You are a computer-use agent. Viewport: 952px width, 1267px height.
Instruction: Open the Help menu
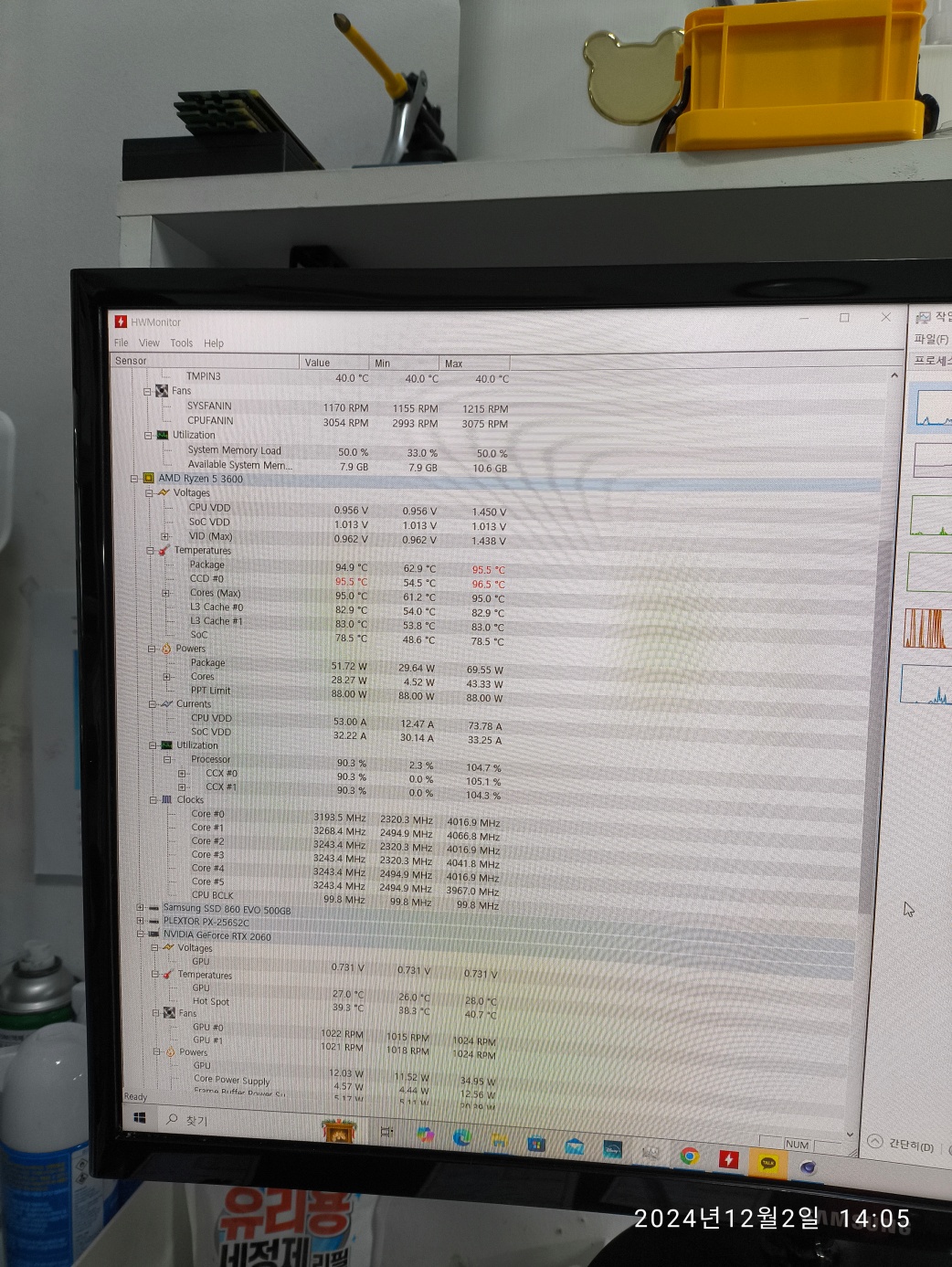[214, 343]
